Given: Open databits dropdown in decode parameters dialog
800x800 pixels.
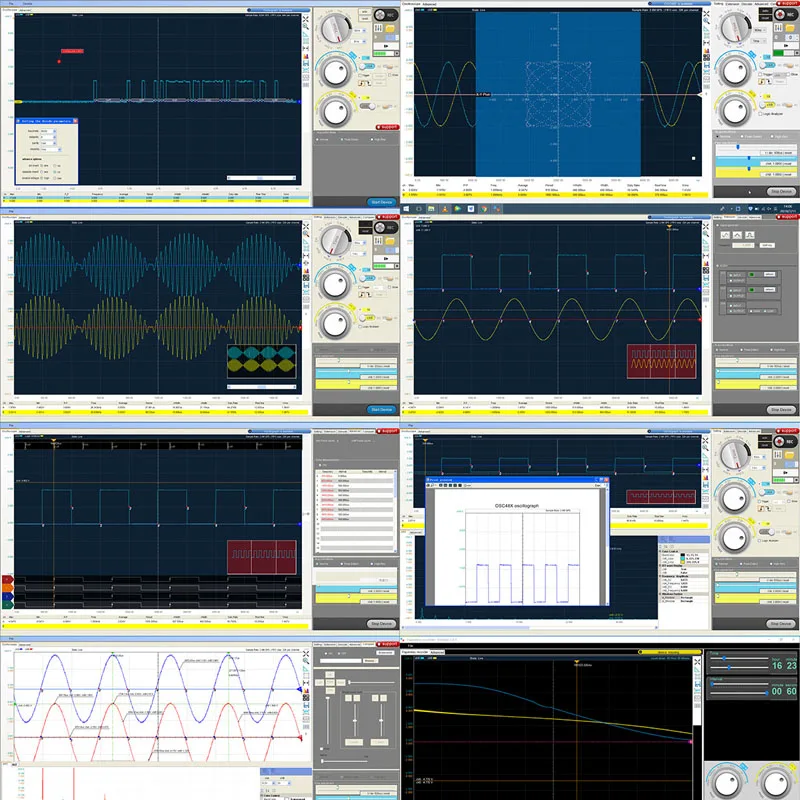Looking at the screenshot, I should [x=48, y=137].
